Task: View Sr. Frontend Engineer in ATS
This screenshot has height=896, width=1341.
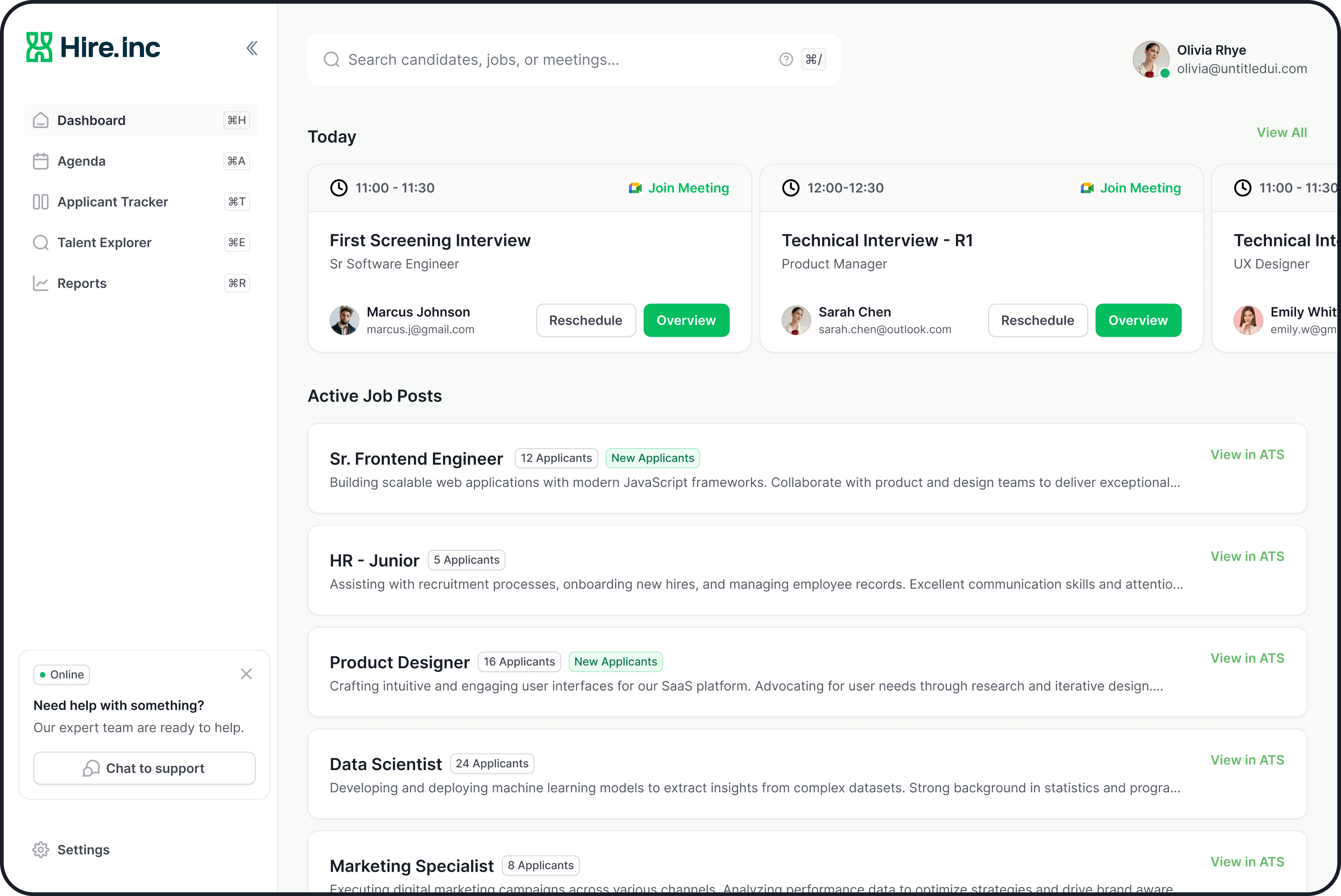Action: (1247, 455)
